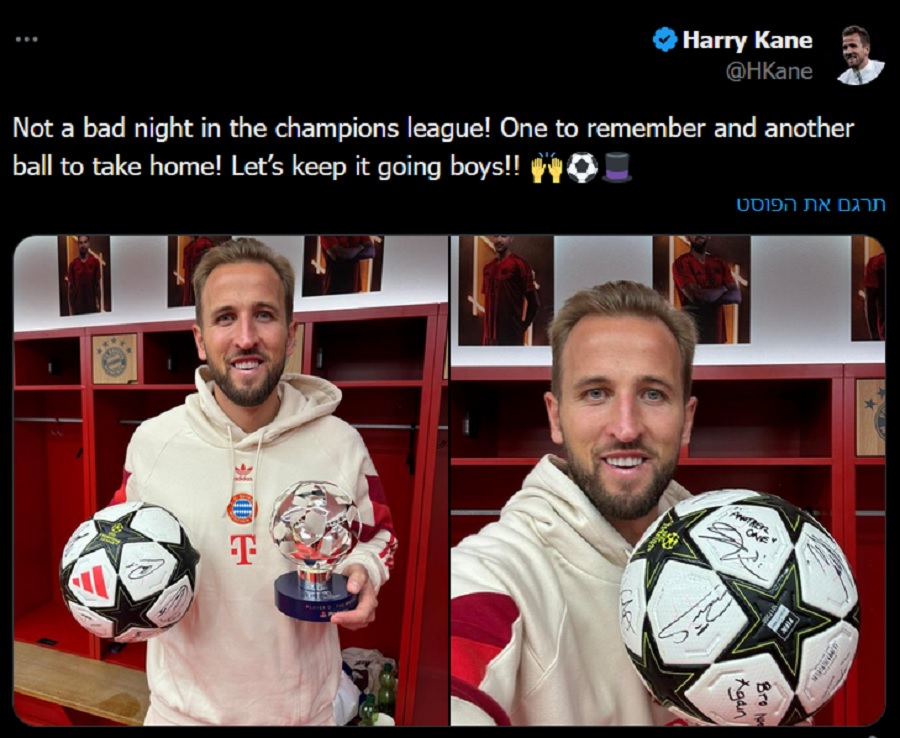This screenshot has height=738, width=900.
Task: Click the red Adidas logo on ball
Action: [92, 581]
